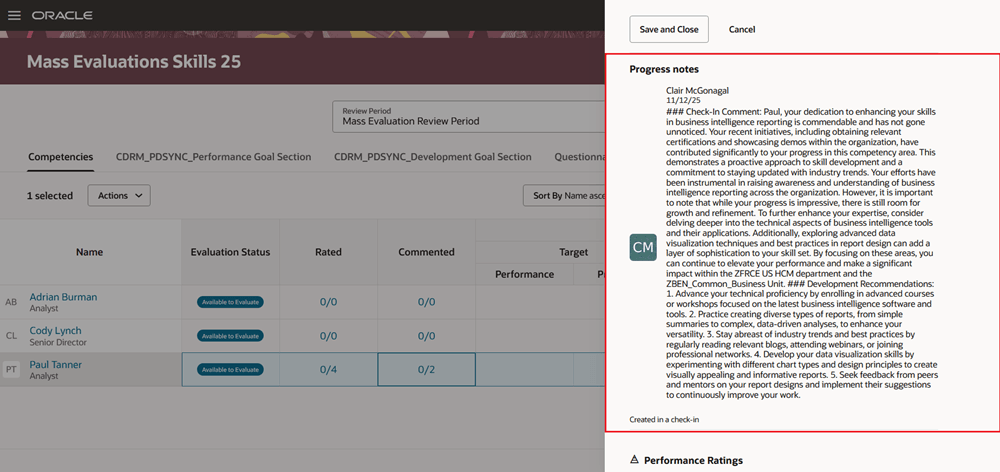Click Save and Close button

click(669, 29)
